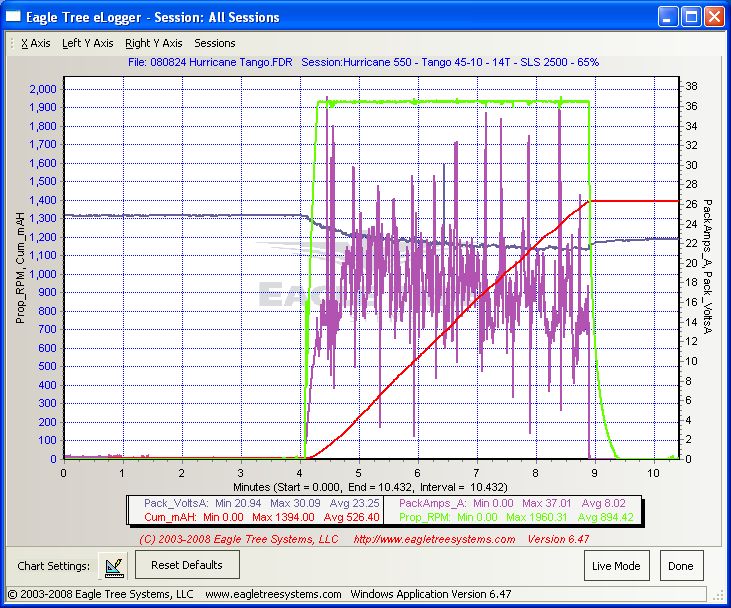The height and width of the screenshot is (608, 731).
Task: Click the Minutes axis summary label
Action: [370, 487]
